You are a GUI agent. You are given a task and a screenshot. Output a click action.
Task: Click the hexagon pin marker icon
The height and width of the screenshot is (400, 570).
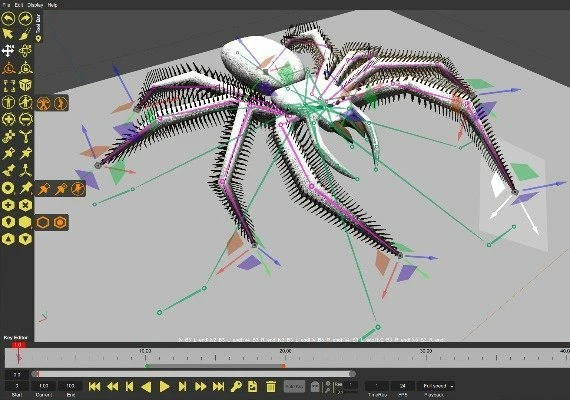(x=8, y=222)
